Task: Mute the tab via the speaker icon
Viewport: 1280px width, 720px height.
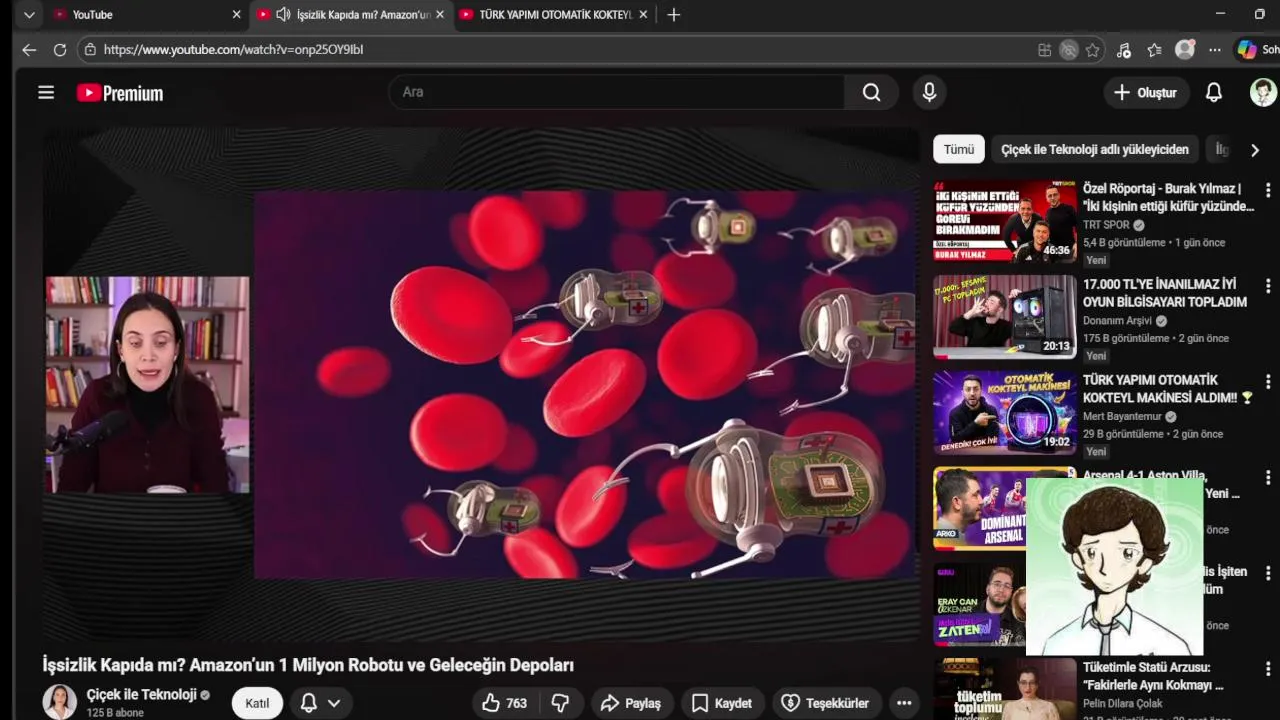Action: pyautogui.click(x=283, y=14)
